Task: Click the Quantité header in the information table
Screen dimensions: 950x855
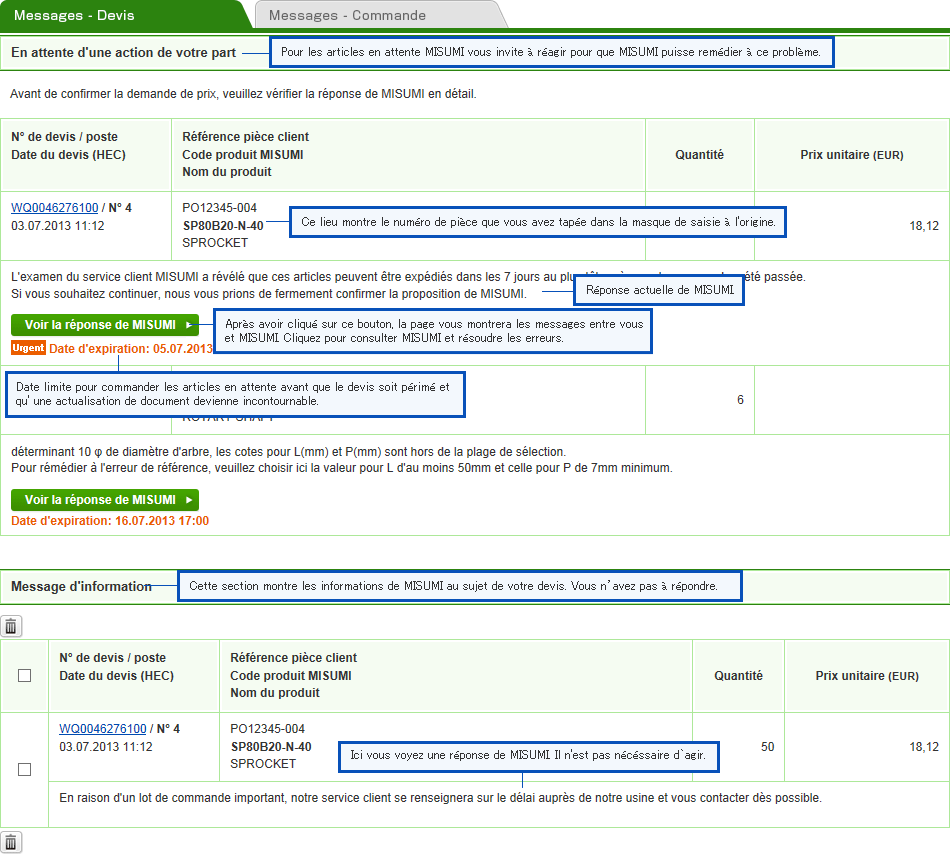Action: click(x=738, y=676)
